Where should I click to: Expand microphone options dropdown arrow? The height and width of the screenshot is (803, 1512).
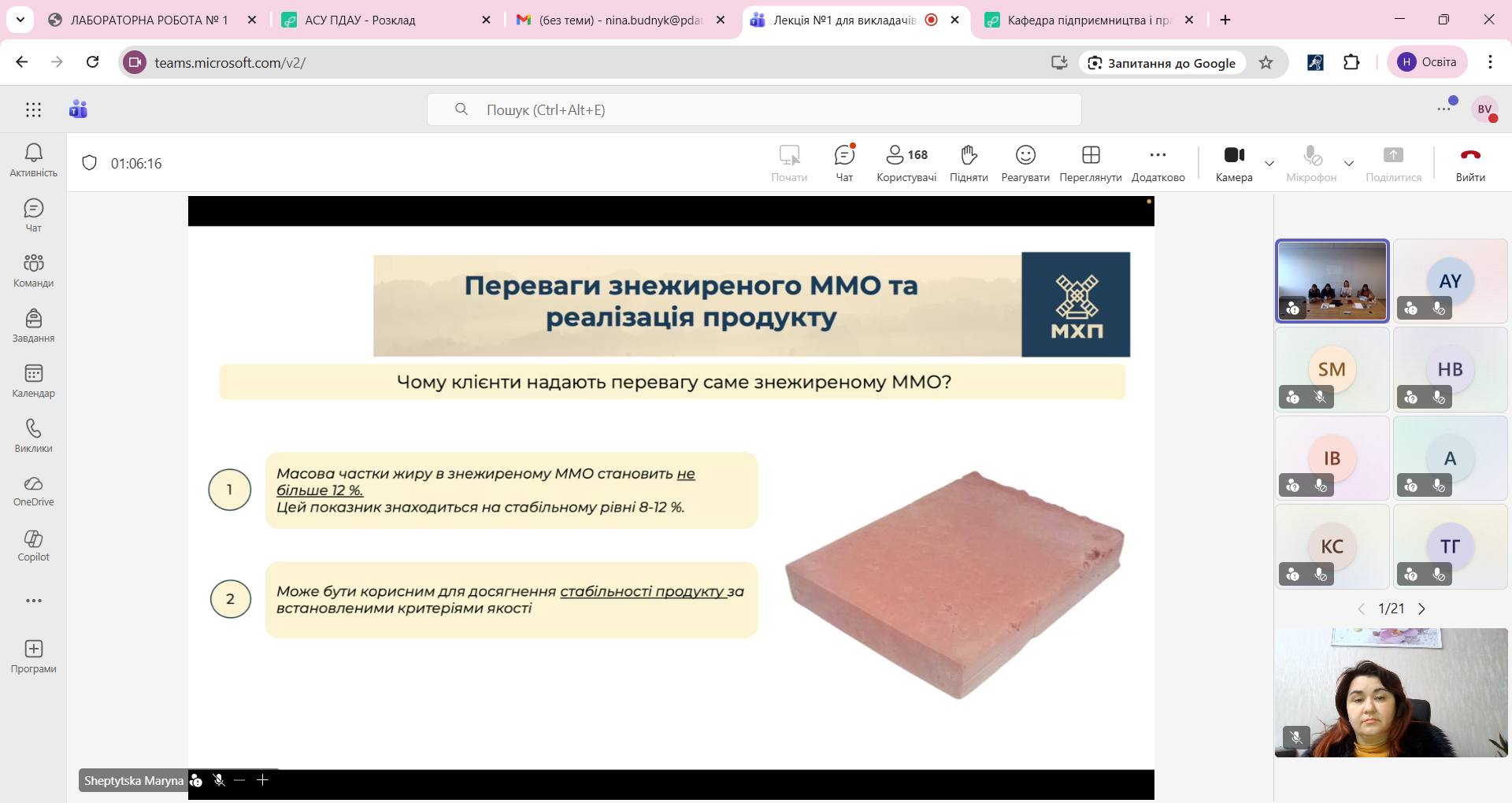(1349, 164)
